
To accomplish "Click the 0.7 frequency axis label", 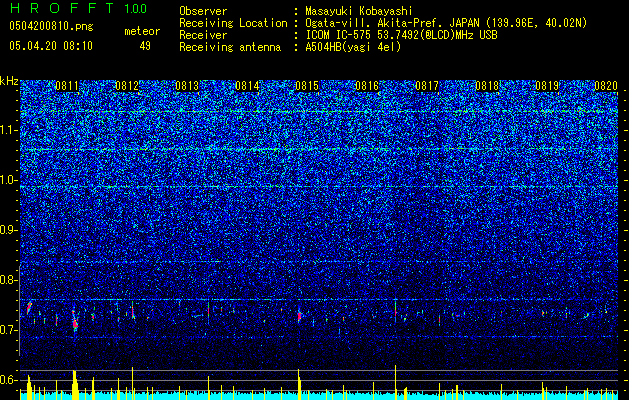I will click(x=8, y=330).
